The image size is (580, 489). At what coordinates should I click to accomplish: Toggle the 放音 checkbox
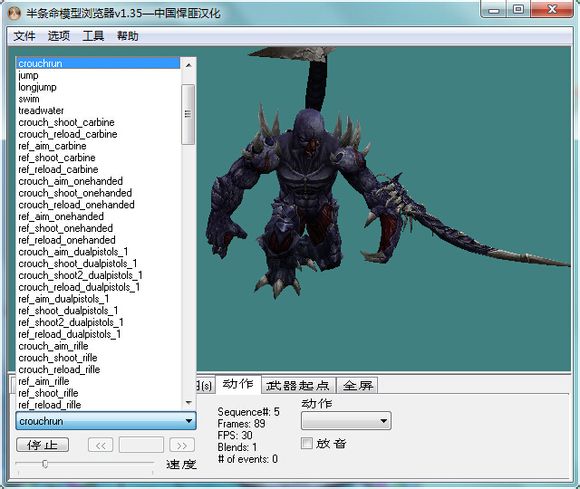(x=307, y=443)
